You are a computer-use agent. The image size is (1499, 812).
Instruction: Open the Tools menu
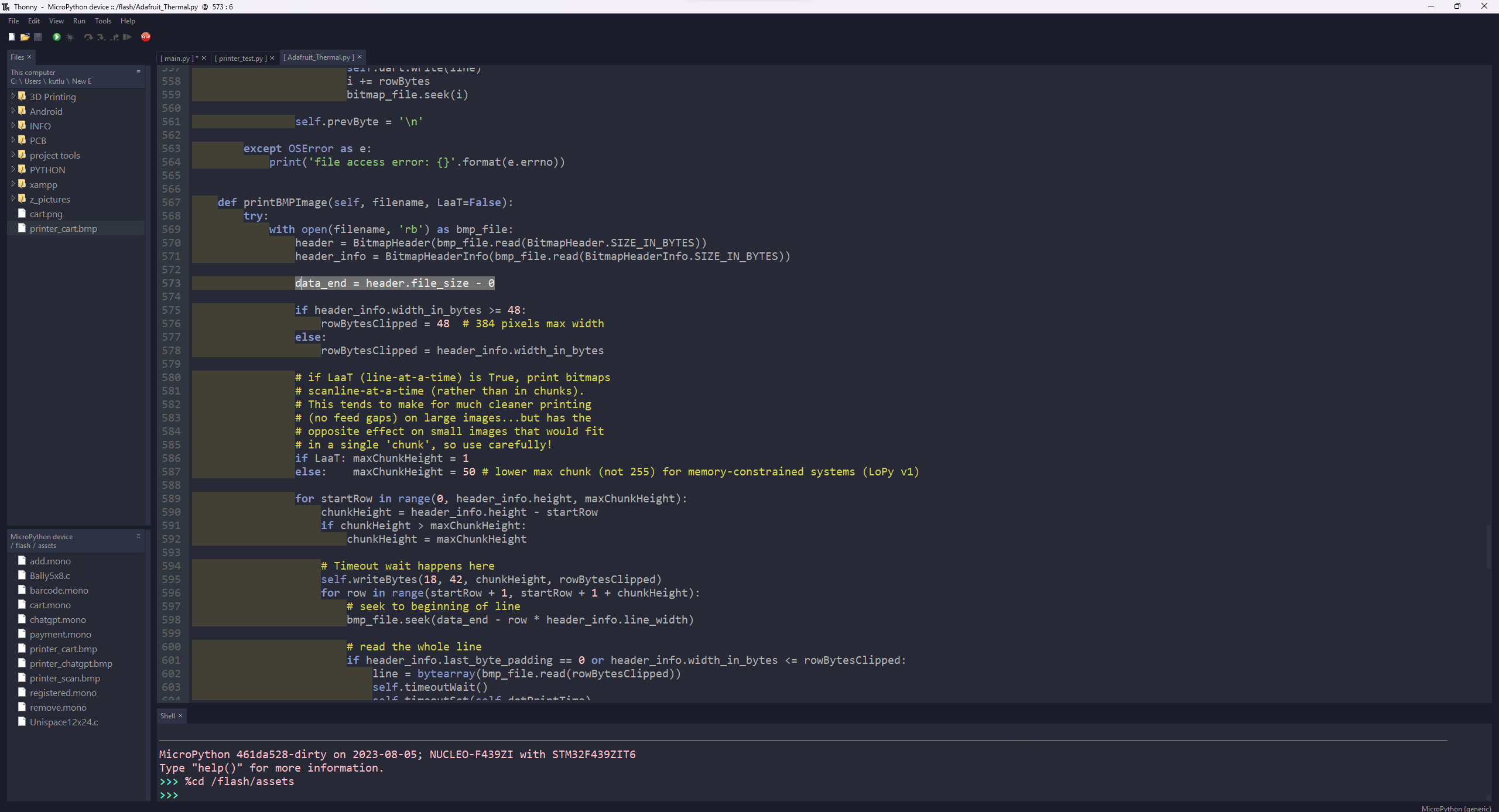pos(102,21)
